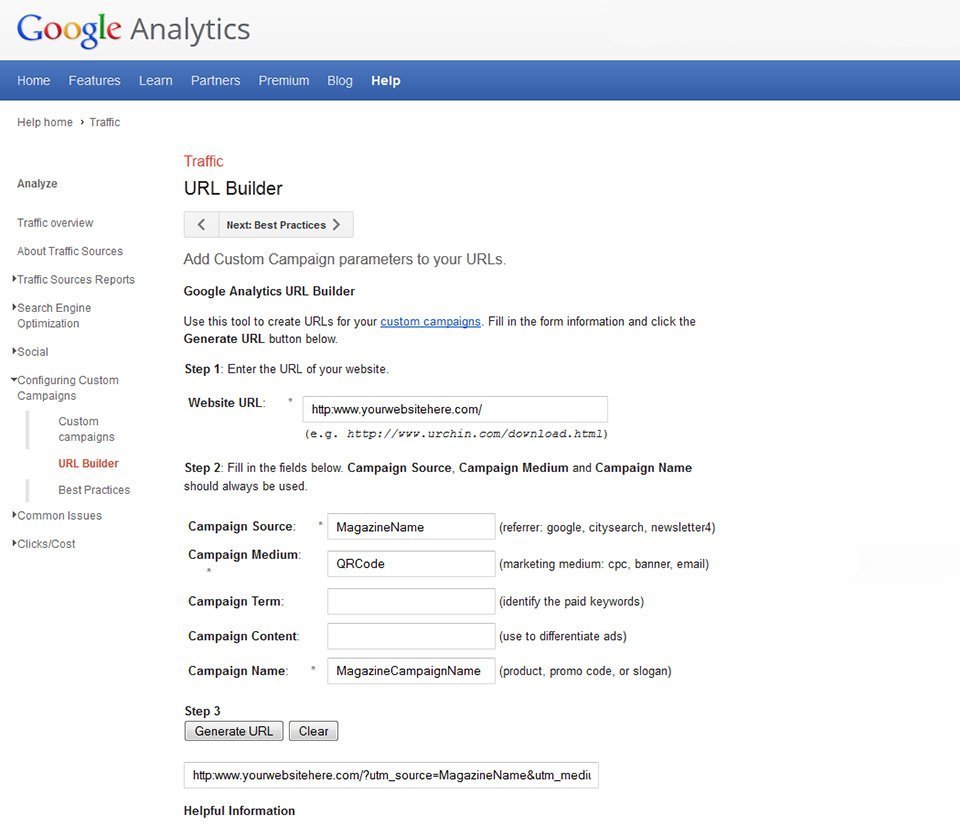Open the Help nav item

[x=386, y=80]
